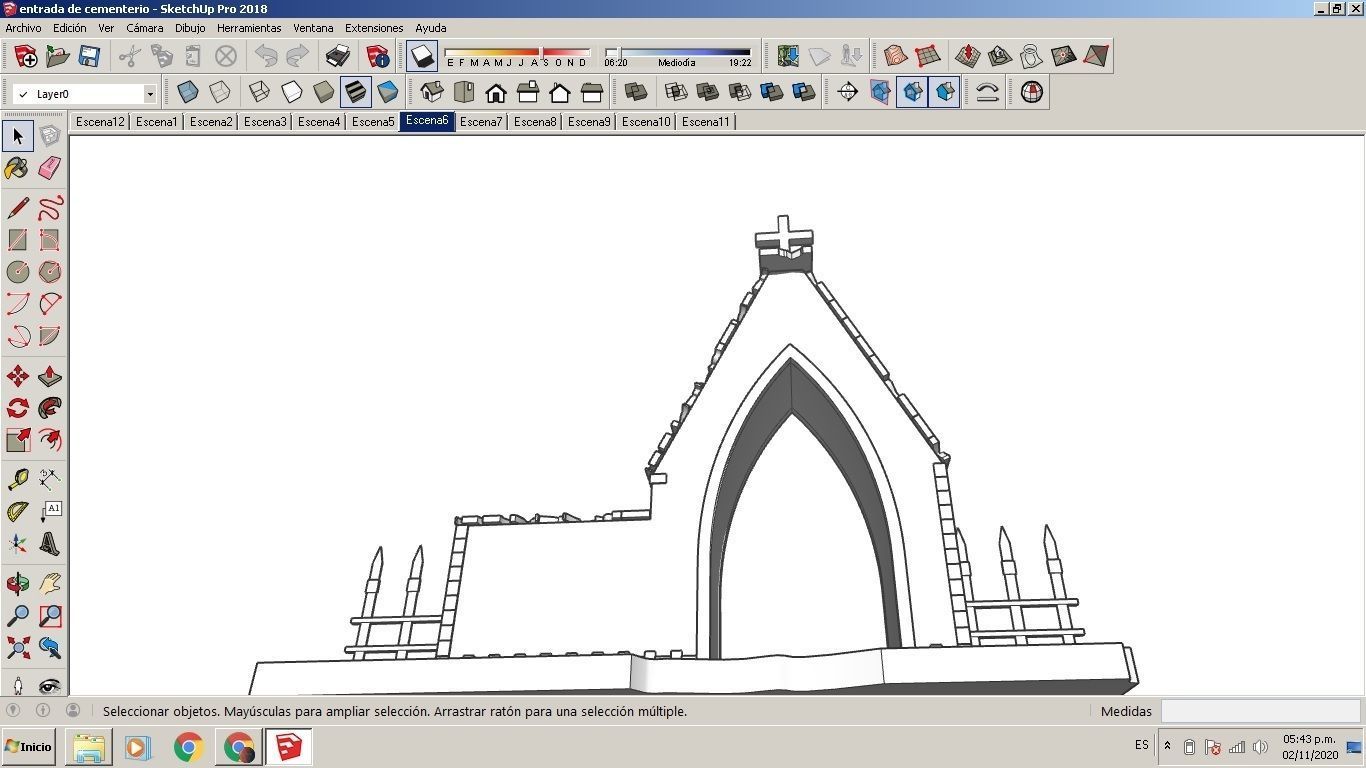Open SketchUp from the taskbar
Image resolution: width=1366 pixels, height=768 pixels.
click(x=289, y=747)
